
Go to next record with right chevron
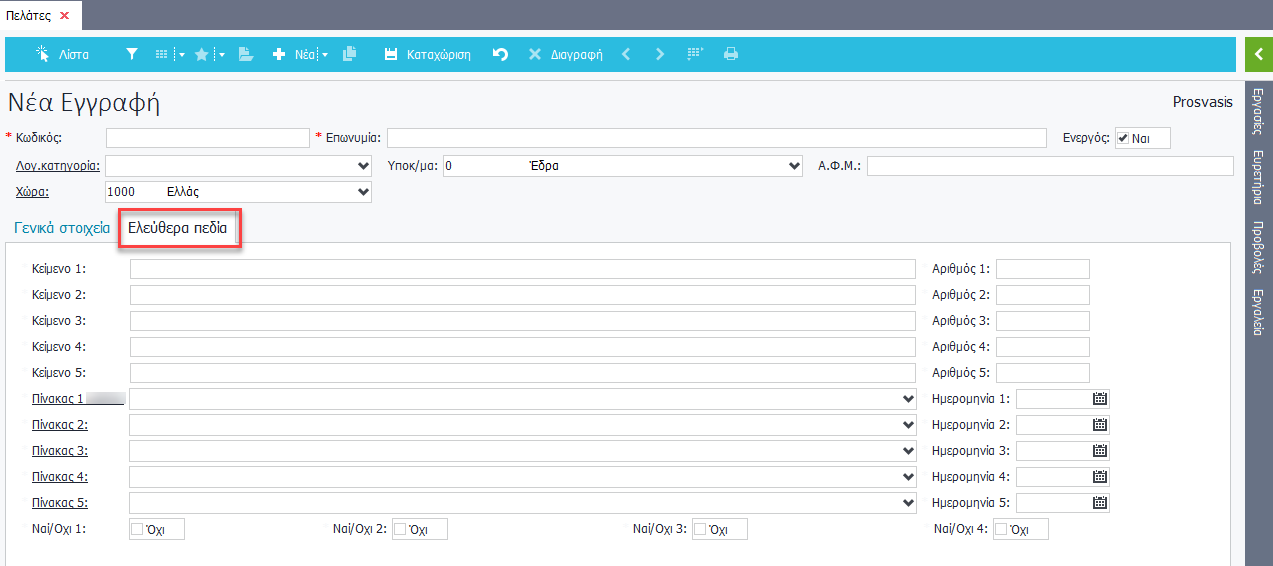pos(659,55)
